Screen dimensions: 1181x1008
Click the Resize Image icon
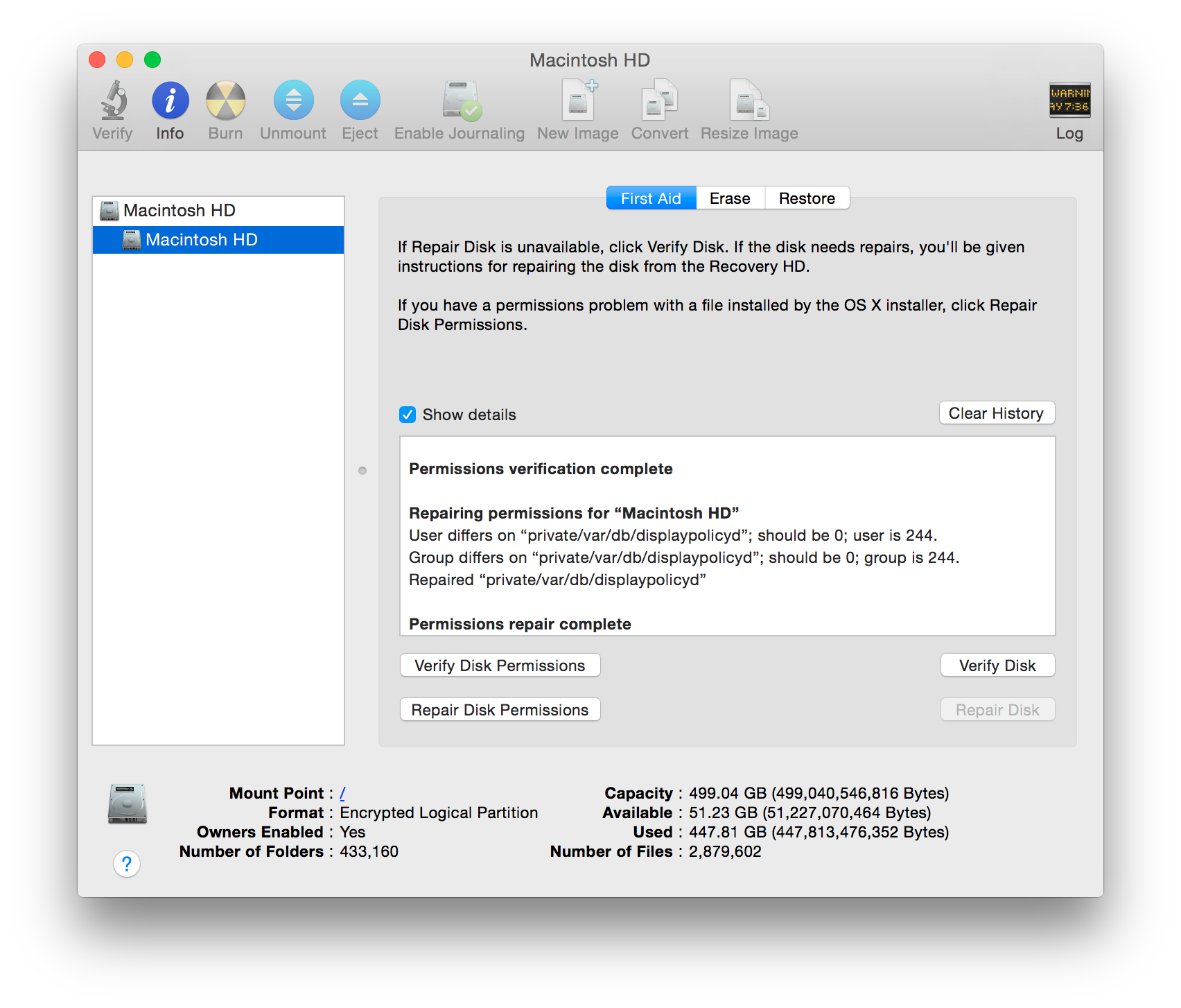tap(749, 101)
